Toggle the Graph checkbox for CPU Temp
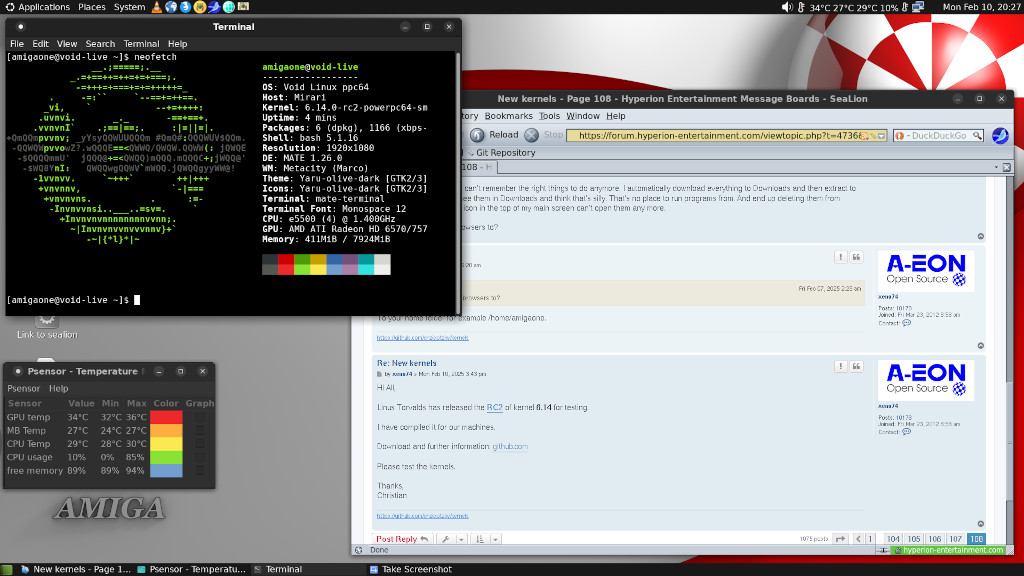 coord(200,444)
